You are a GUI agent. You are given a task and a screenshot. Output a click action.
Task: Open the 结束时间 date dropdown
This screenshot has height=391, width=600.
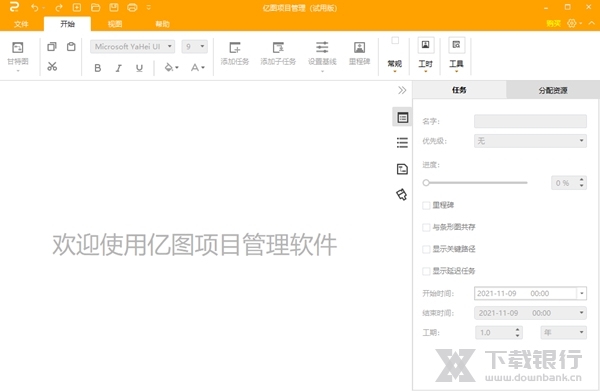(x=530, y=313)
